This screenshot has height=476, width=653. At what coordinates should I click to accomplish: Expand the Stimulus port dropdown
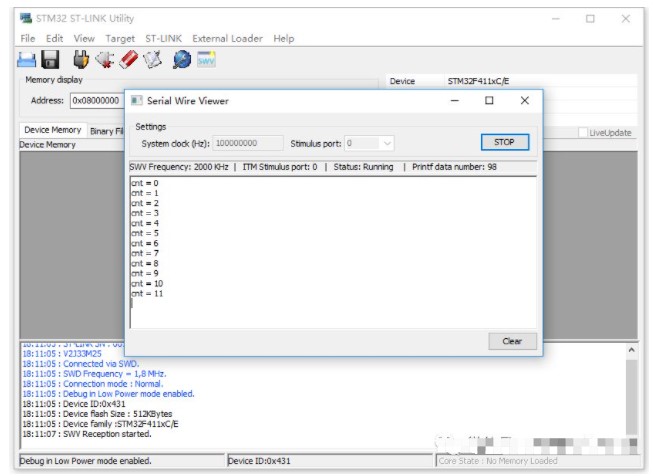click(x=387, y=143)
